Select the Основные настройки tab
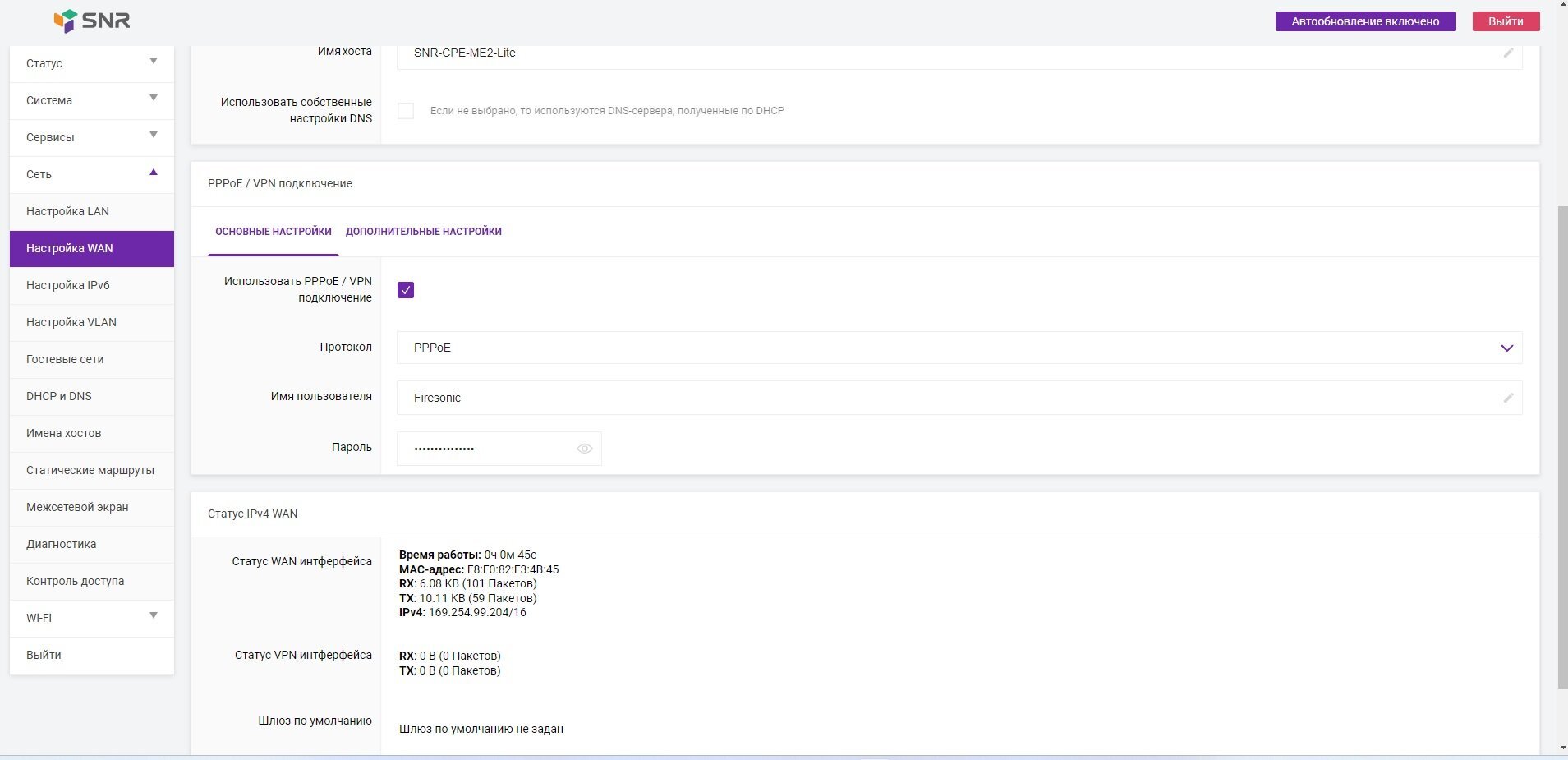Image resolution: width=1568 pixels, height=760 pixels. click(274, 232)
